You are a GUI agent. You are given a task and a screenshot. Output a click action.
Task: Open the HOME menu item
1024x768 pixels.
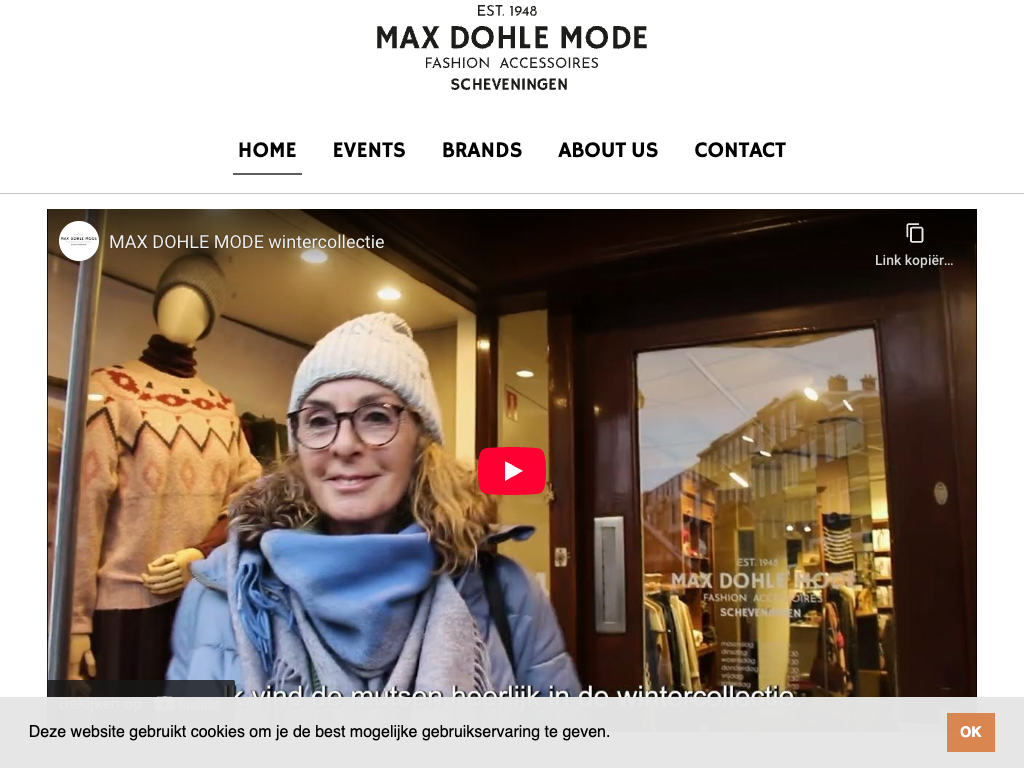click(267, 150)
